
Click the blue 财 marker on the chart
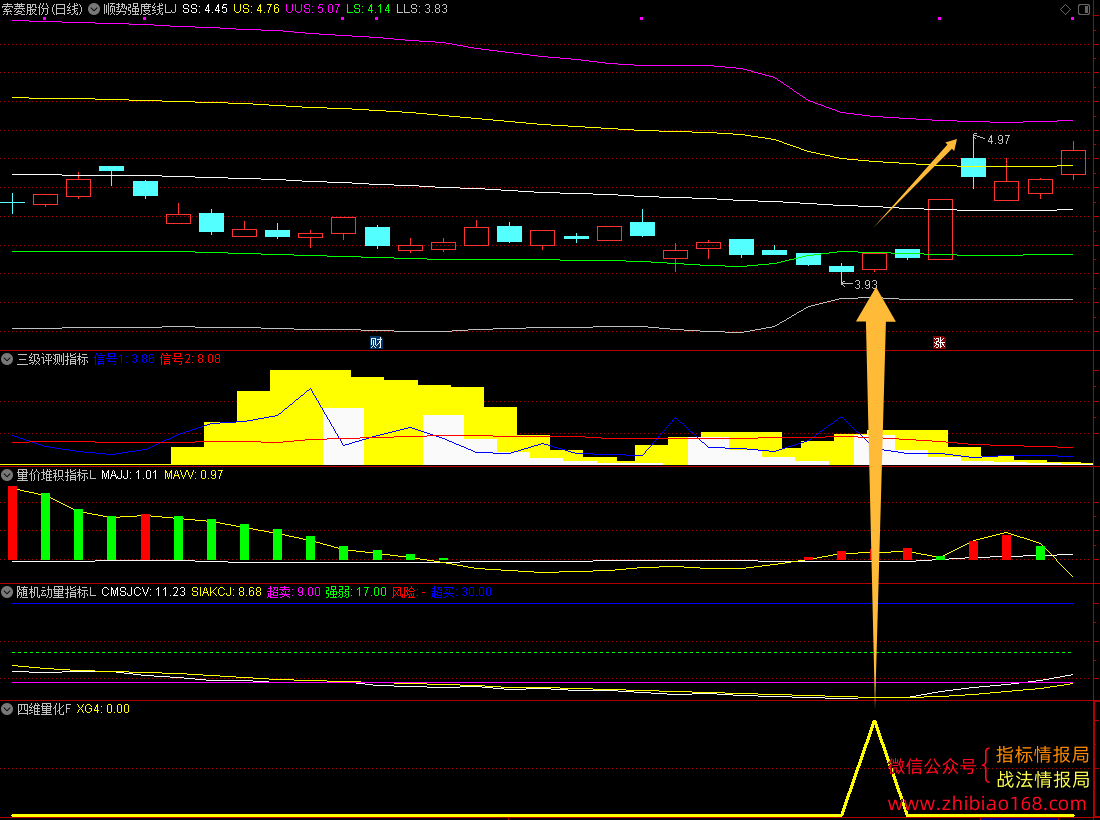(x=377, y=343)
